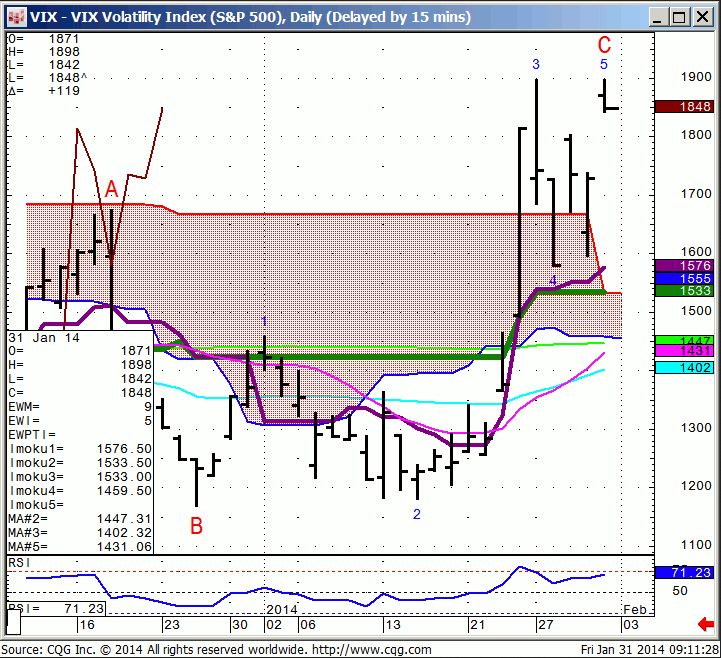Click the Imoku1= 1576.50 row
This screenshot has width=721, height=658.
click(x=80, y=449)
